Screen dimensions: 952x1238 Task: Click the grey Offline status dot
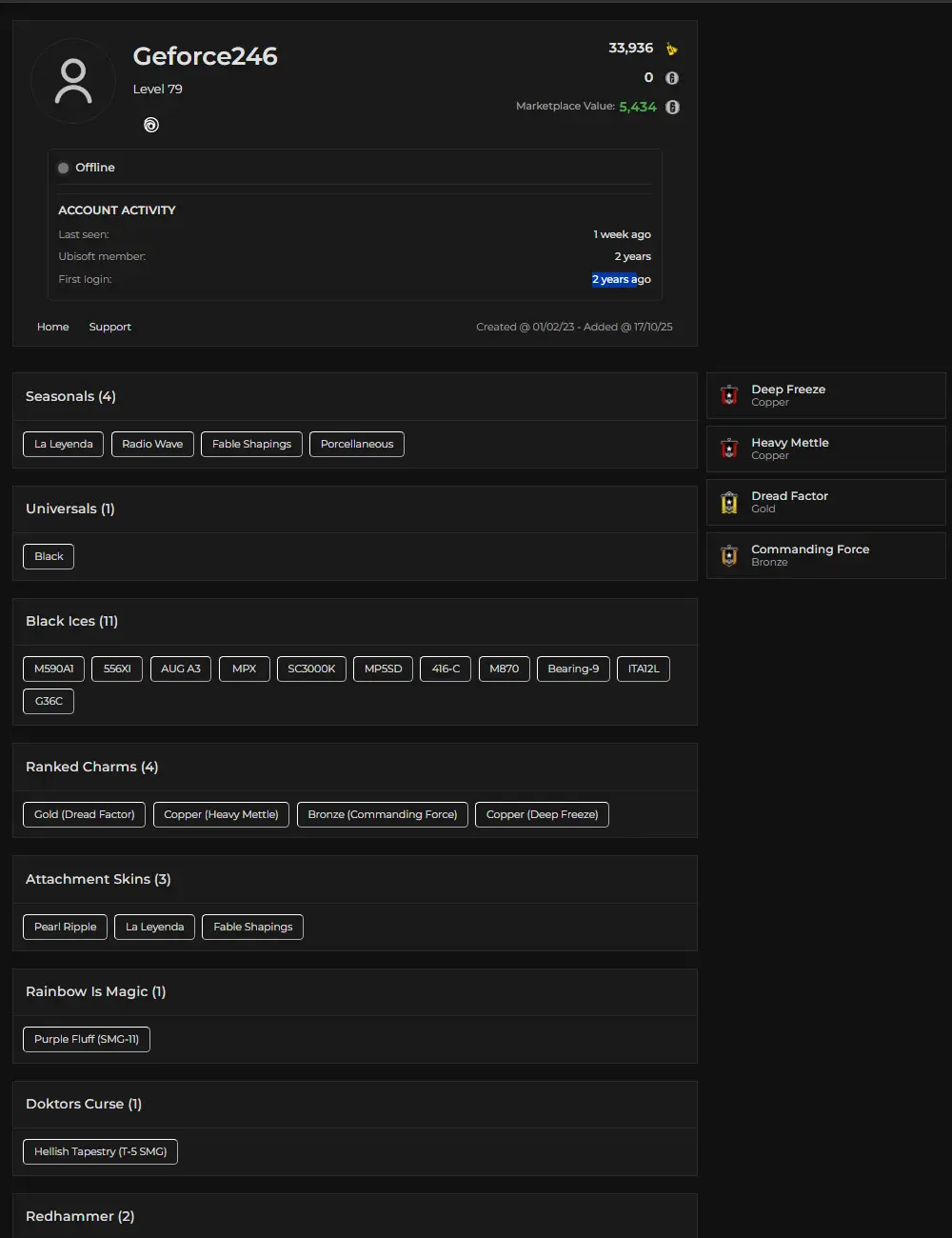coord(64,168)
